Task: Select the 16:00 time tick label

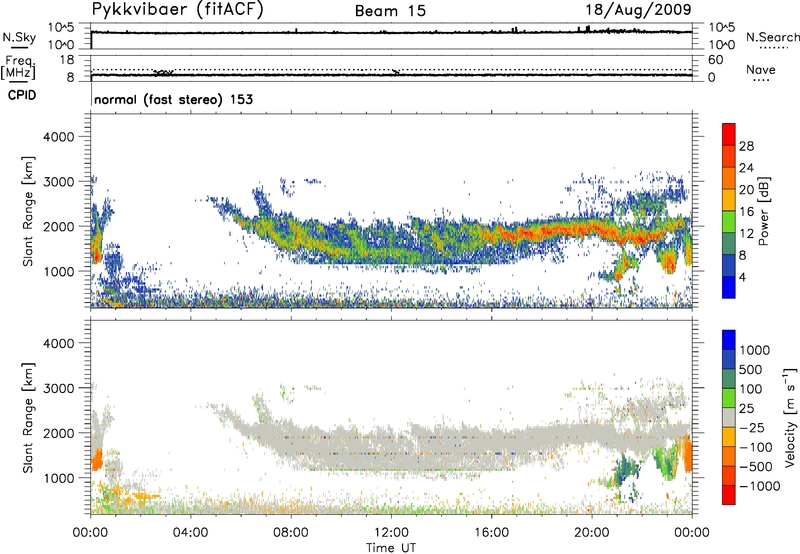Action: (x=491, y=533)
